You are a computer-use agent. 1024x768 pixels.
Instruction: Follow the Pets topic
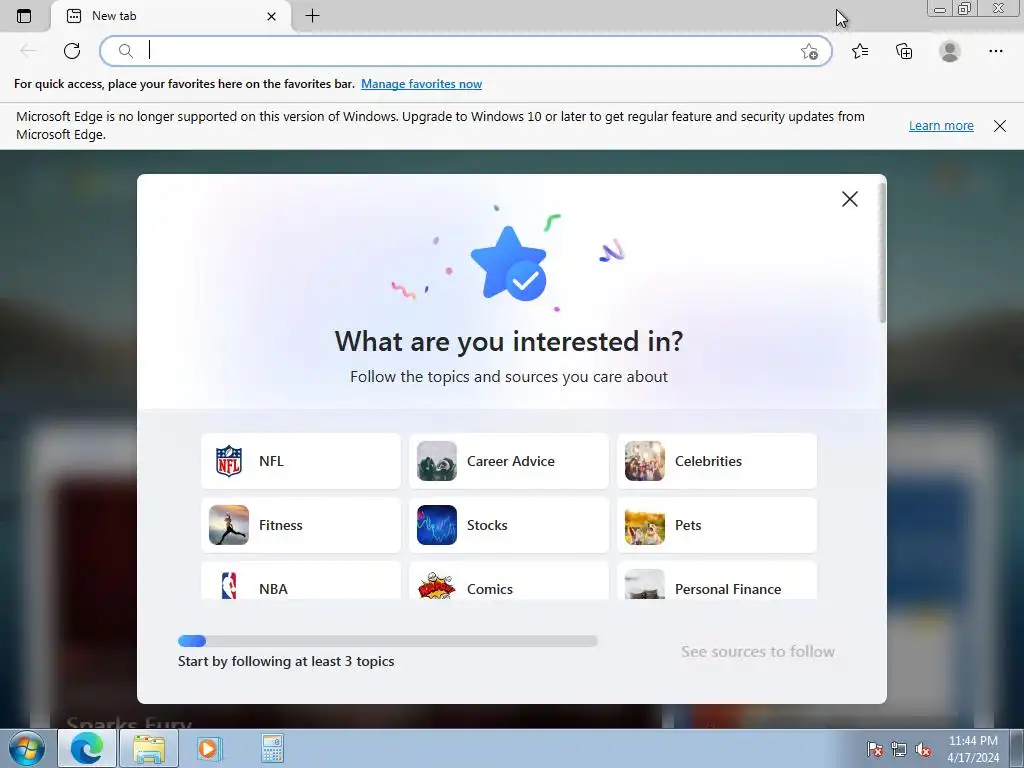[x=717, y=525]
